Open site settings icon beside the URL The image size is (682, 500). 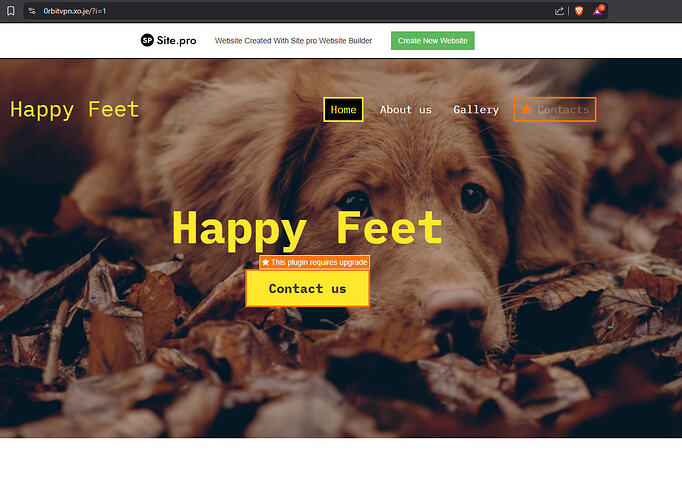point(32,10)
